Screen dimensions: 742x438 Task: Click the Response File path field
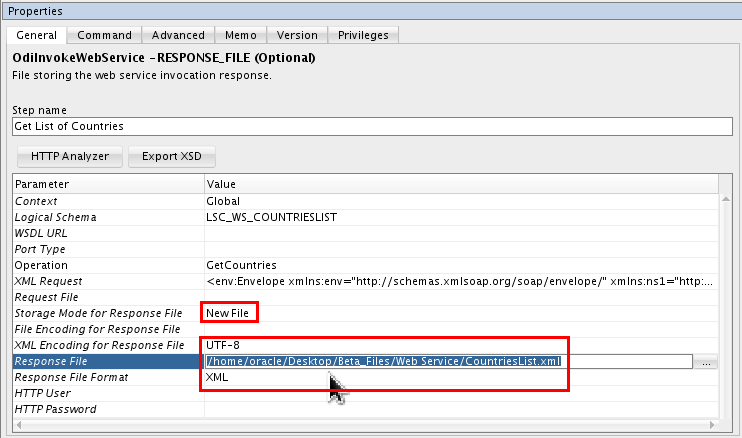pos(449,361)
